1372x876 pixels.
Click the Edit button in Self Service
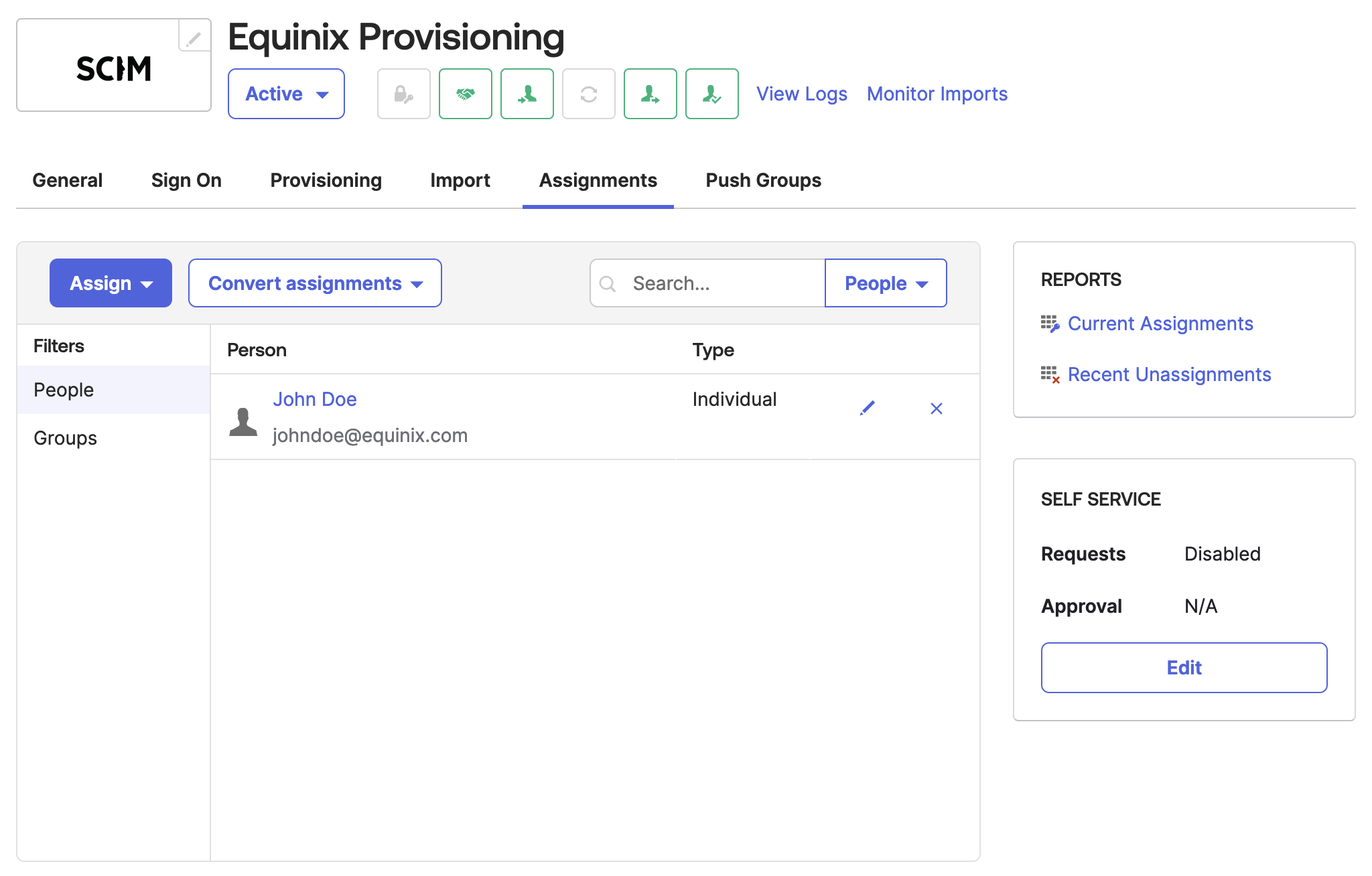pos(1184,667)
